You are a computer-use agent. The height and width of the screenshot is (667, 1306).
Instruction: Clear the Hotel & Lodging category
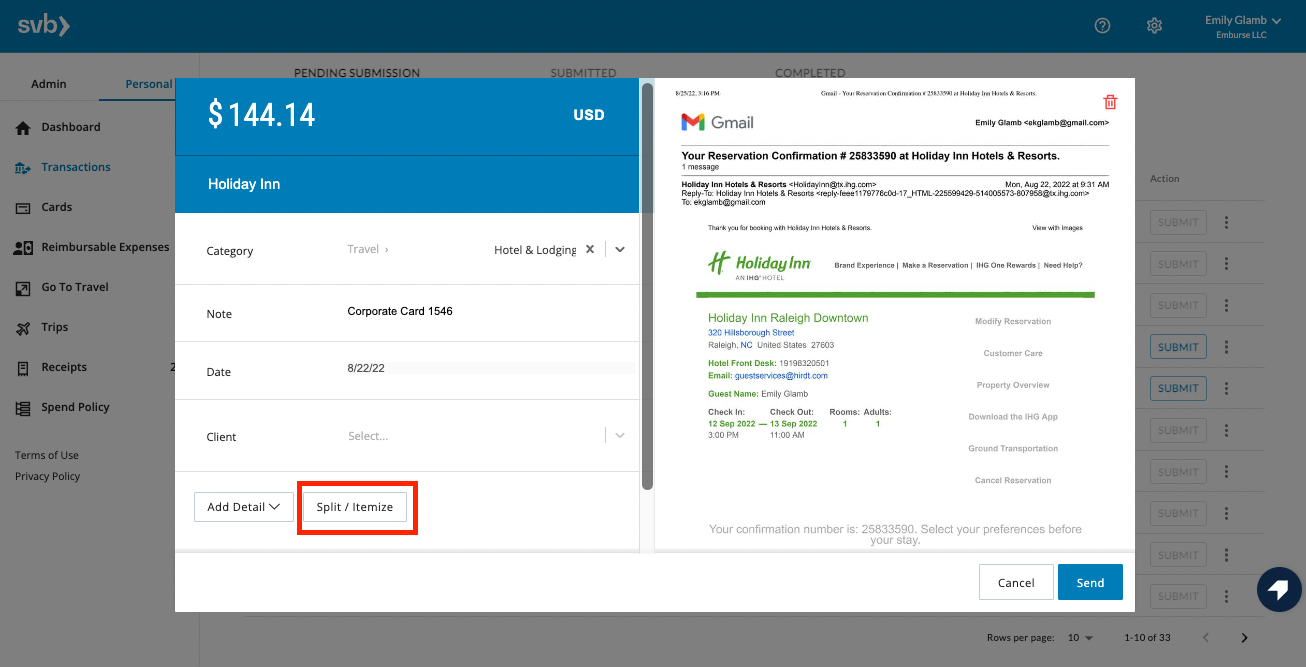(x=590, y=249)
